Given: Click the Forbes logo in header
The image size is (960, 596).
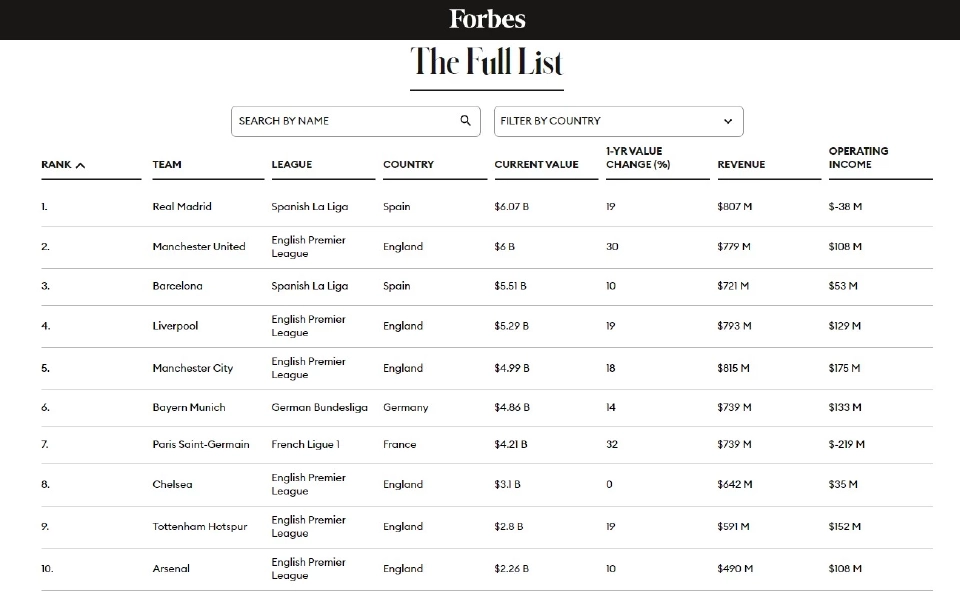Looking at the screenshot, I should (x=487, y=19).
